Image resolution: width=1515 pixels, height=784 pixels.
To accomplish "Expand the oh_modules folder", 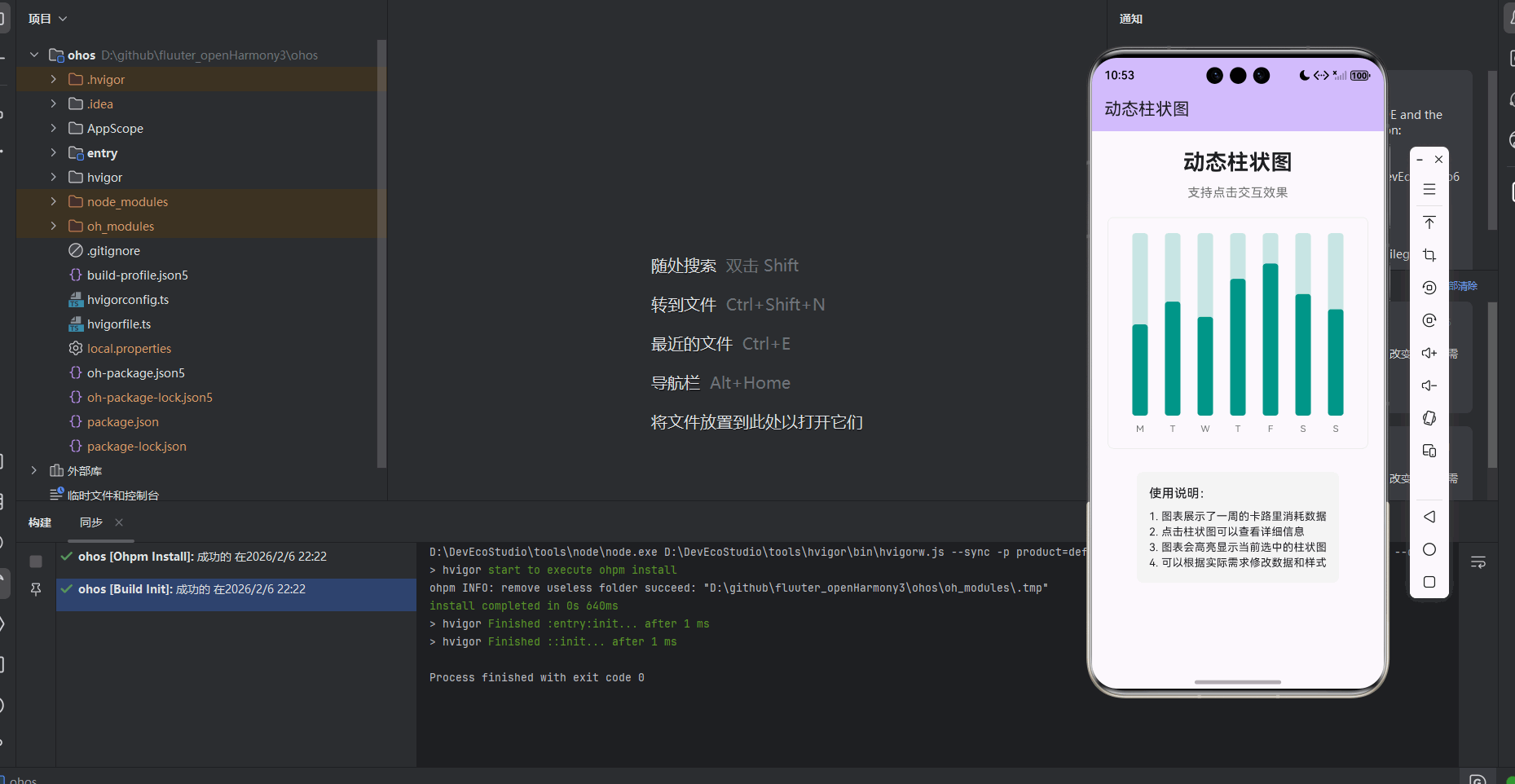I will pyautogui.click(x=54, y=226).
